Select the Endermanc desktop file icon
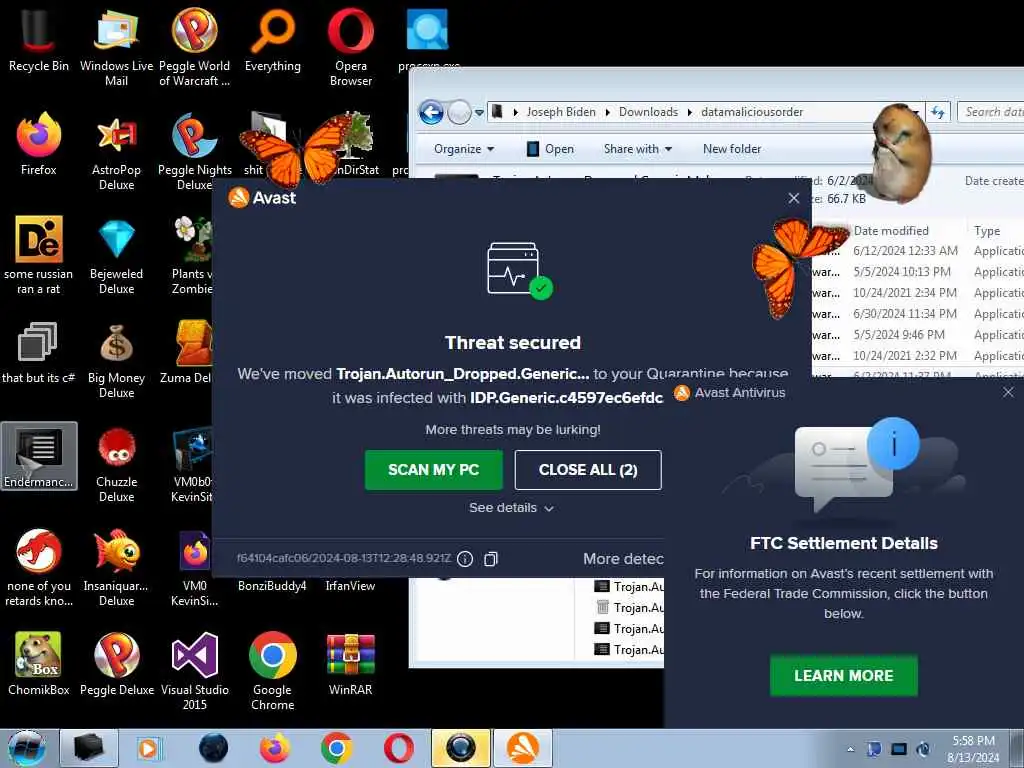The width and height of the screenshot is (1024, 768). [x=39, y=456]
